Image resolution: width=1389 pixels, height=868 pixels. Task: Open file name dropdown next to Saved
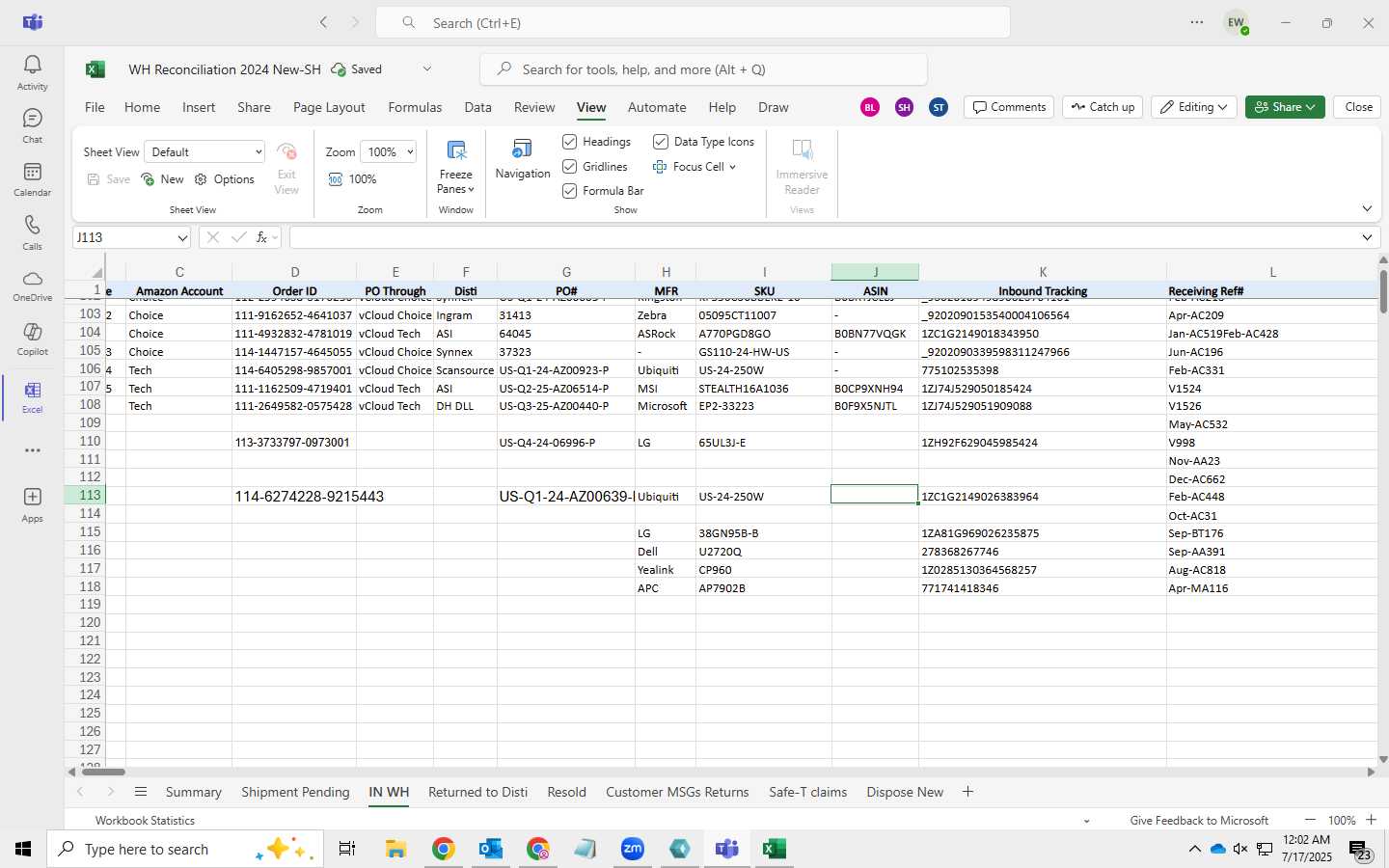427,69
